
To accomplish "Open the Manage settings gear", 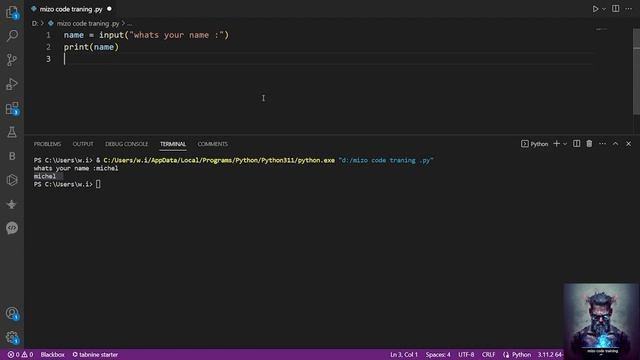I will click(x=12, y=338).
